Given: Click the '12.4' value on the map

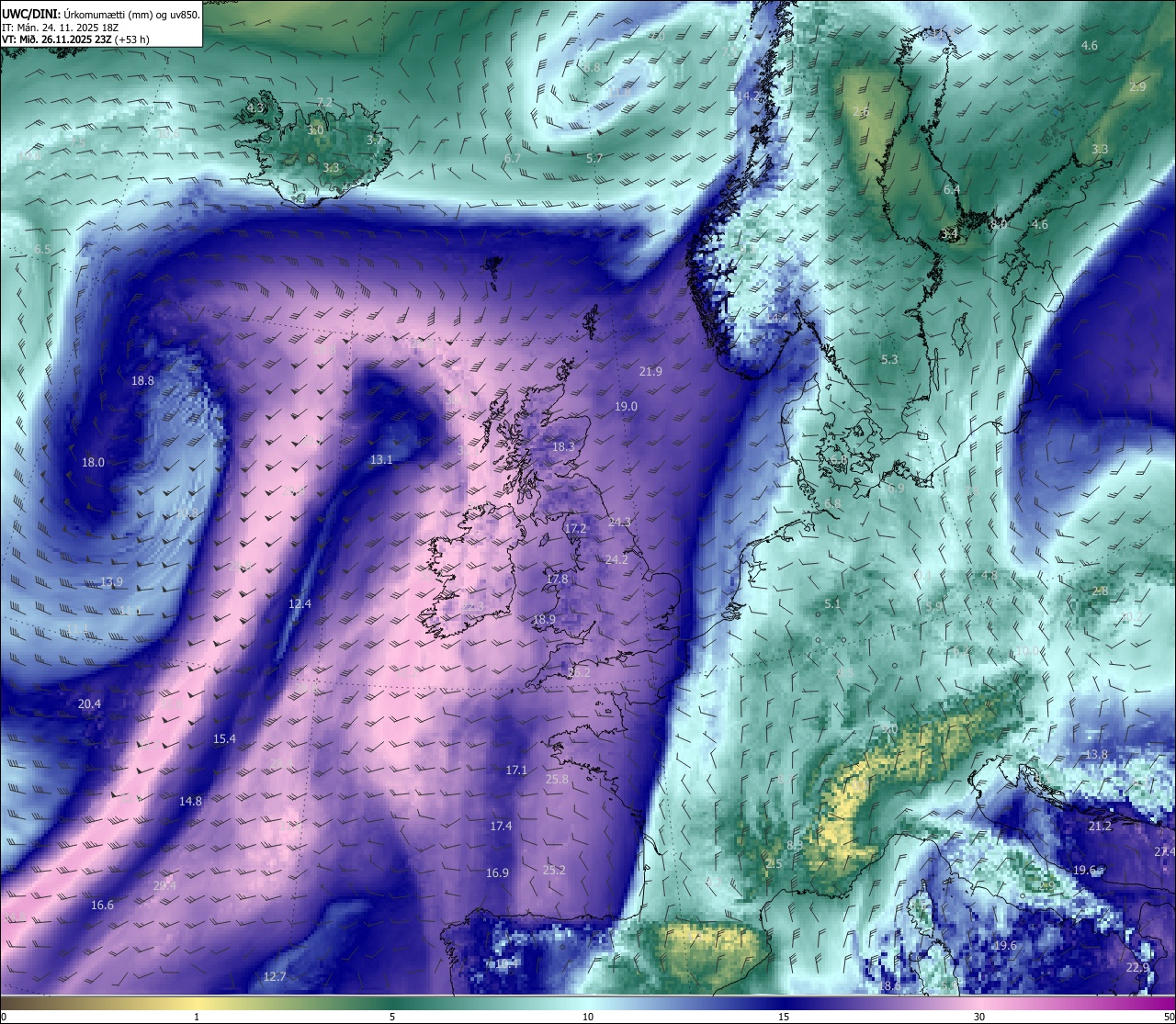Looking at the screenshot, I should coord(300,604).
